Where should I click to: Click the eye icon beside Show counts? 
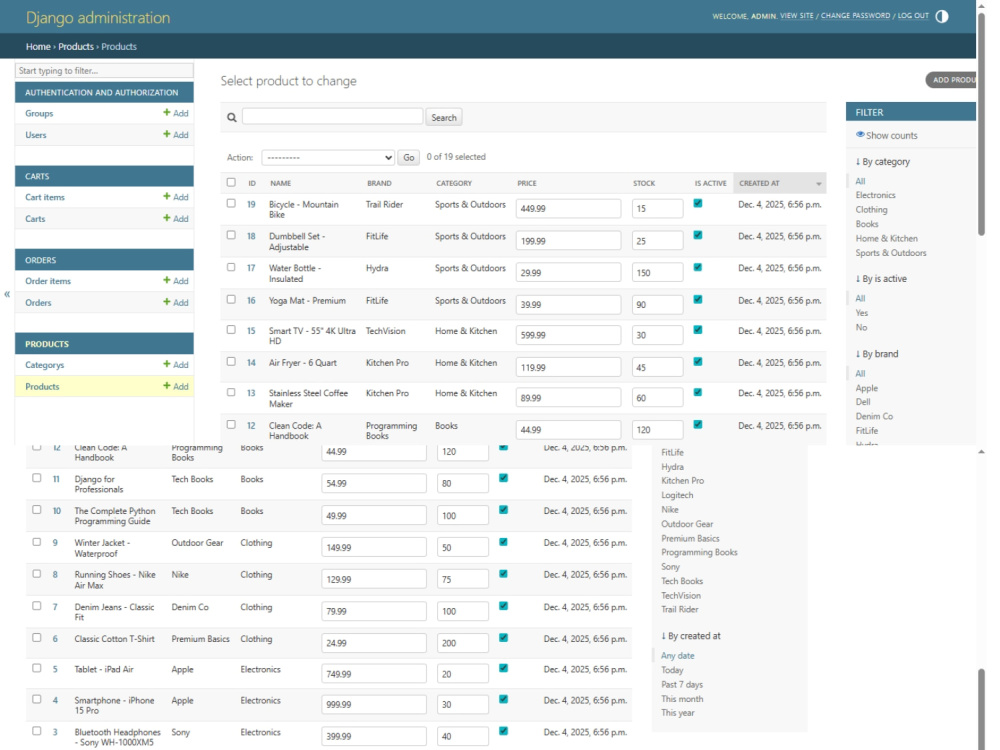pos(860,135)
